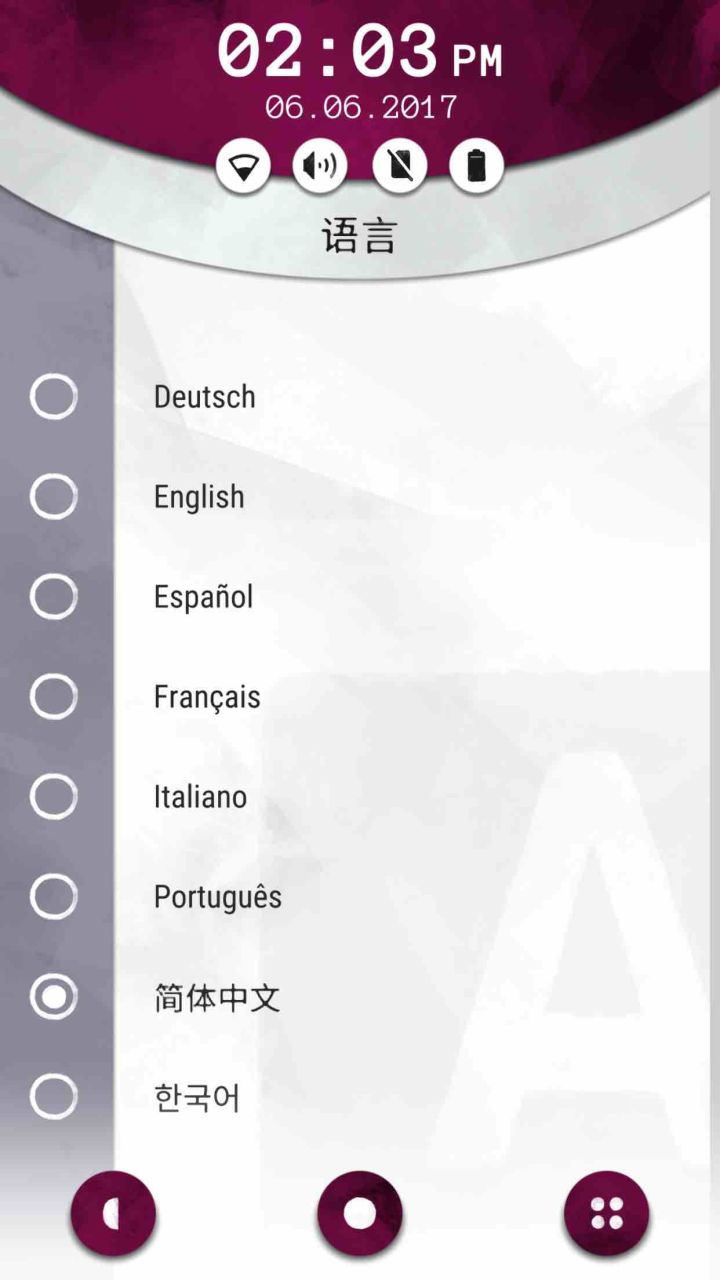Viewport: 720px width, 1280px height.
Task: Open the four-dot apps grid button
Action: tap(606, 1214)
